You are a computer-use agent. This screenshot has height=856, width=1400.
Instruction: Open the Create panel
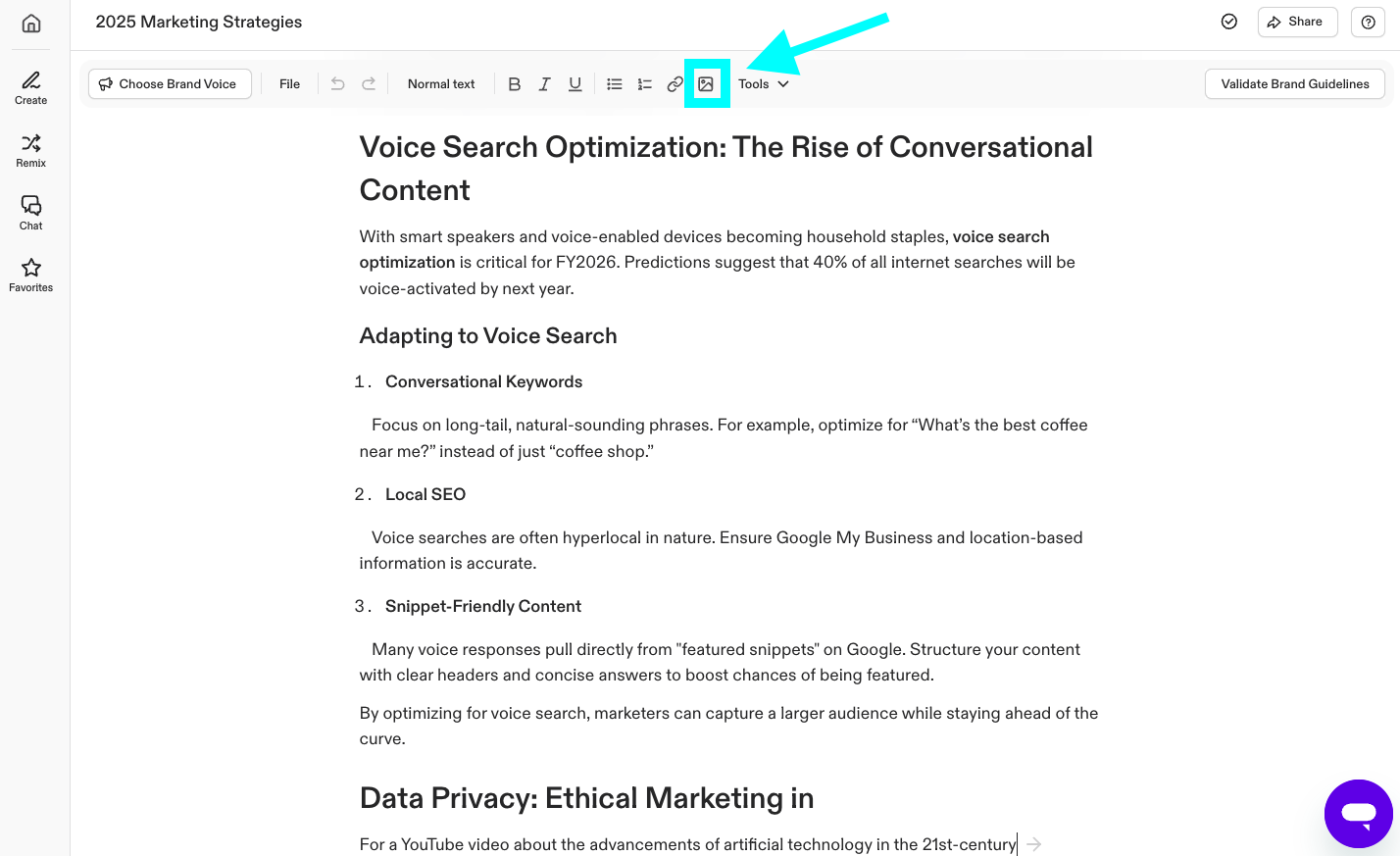(x=31, y=87)
